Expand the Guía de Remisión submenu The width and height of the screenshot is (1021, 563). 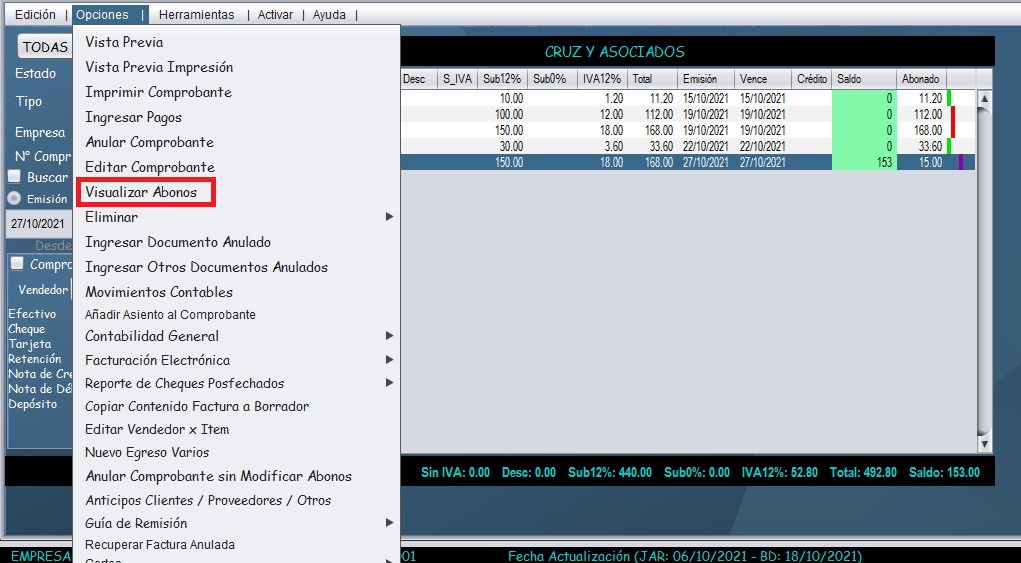click(389, 523)
